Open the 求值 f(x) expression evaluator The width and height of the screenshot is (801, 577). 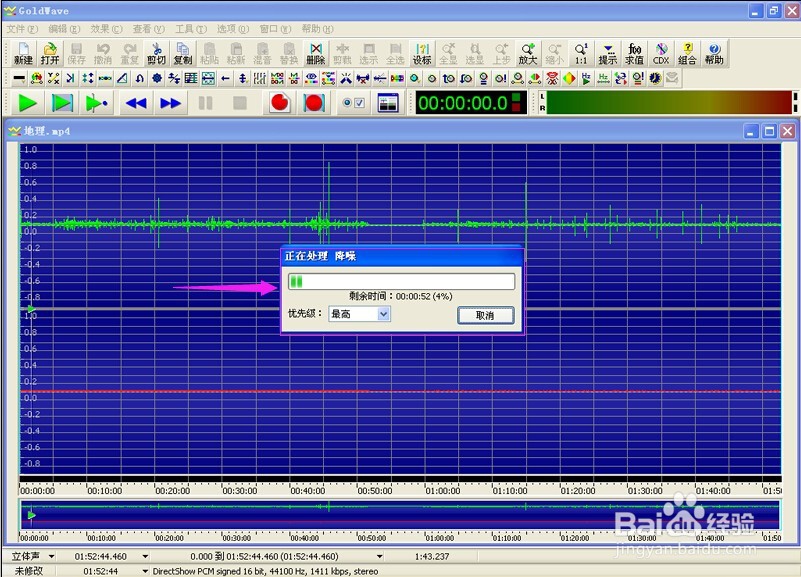[634, 54]
